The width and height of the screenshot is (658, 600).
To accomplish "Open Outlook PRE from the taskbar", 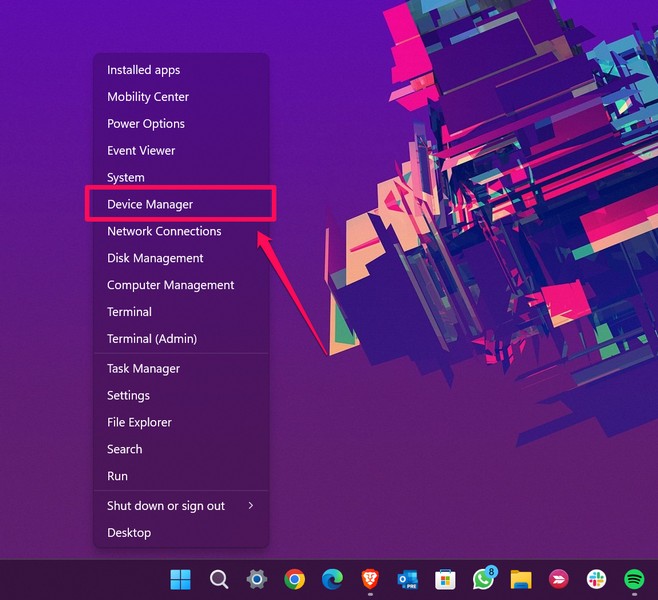I will point(408,579).
